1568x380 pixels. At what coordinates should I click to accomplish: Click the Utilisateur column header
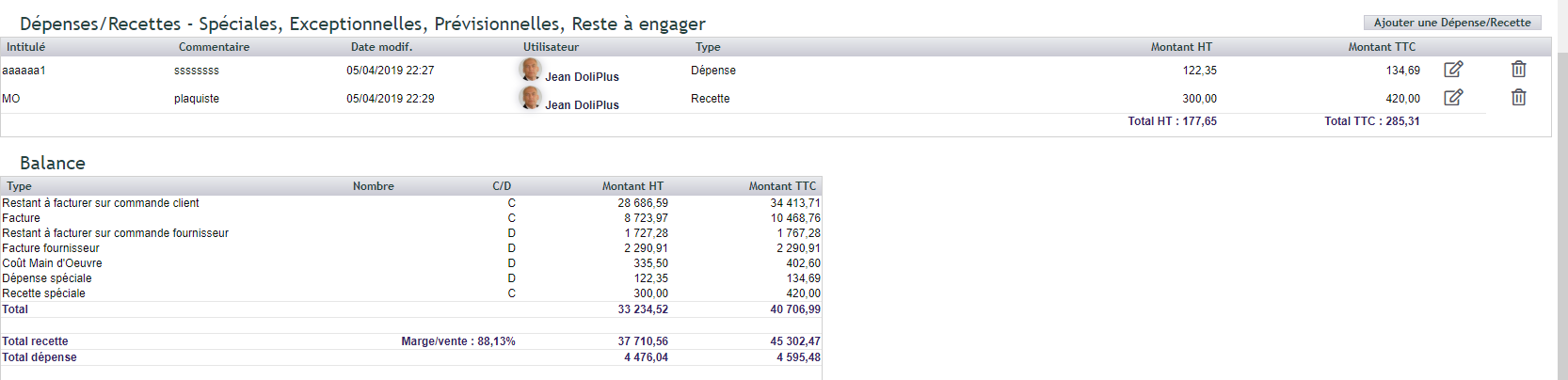pyautogui.click(x=551, y=47)
